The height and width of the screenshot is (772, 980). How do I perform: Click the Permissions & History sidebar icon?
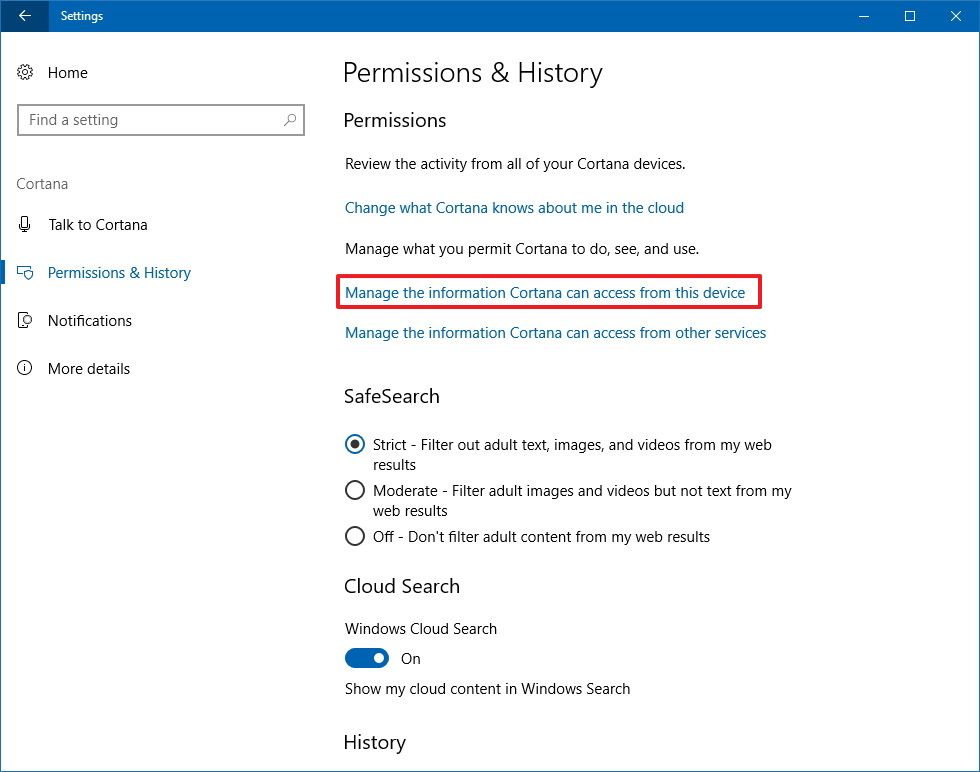pyautogui.click(x=25, y=272)
